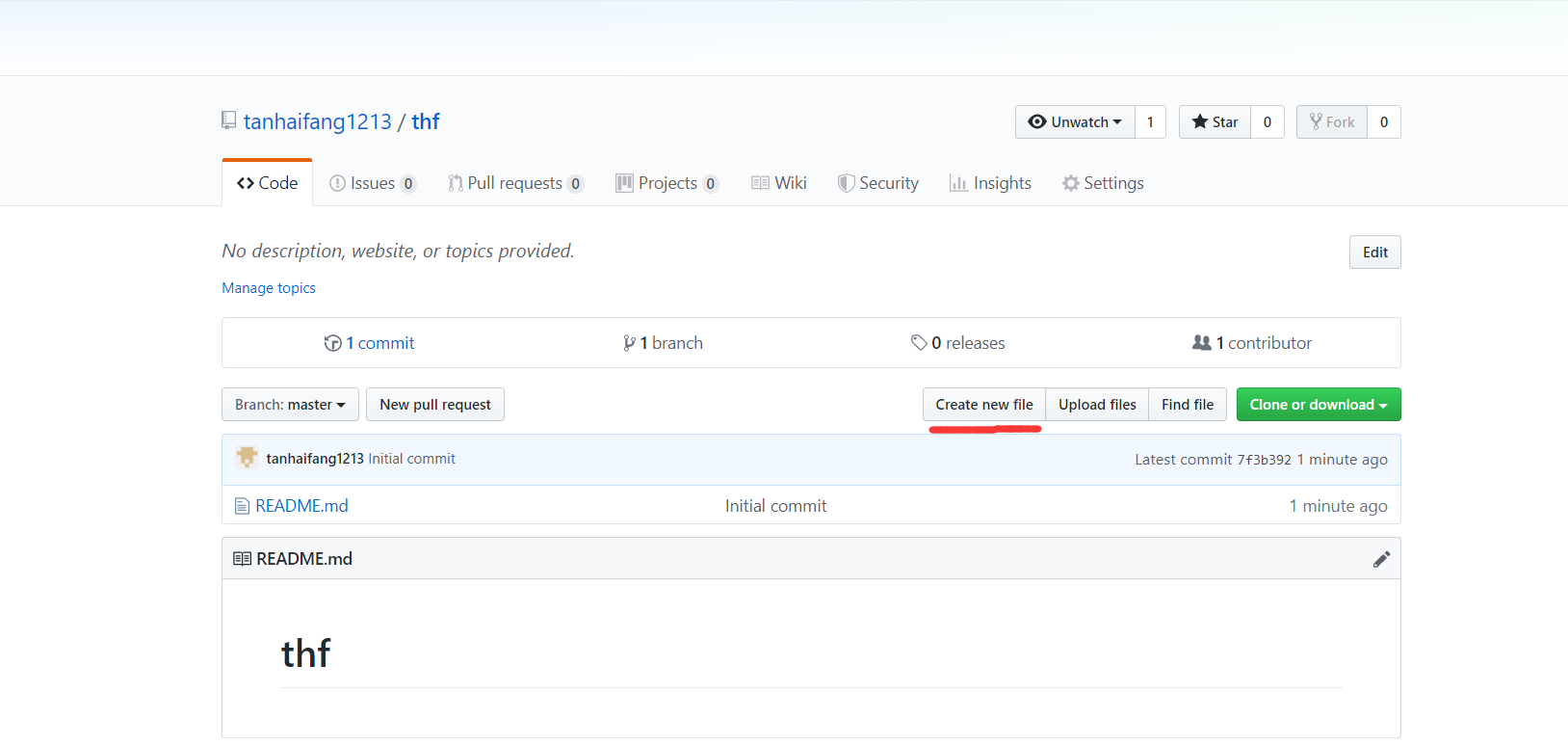View the 1 commit history link

[369, 343]
